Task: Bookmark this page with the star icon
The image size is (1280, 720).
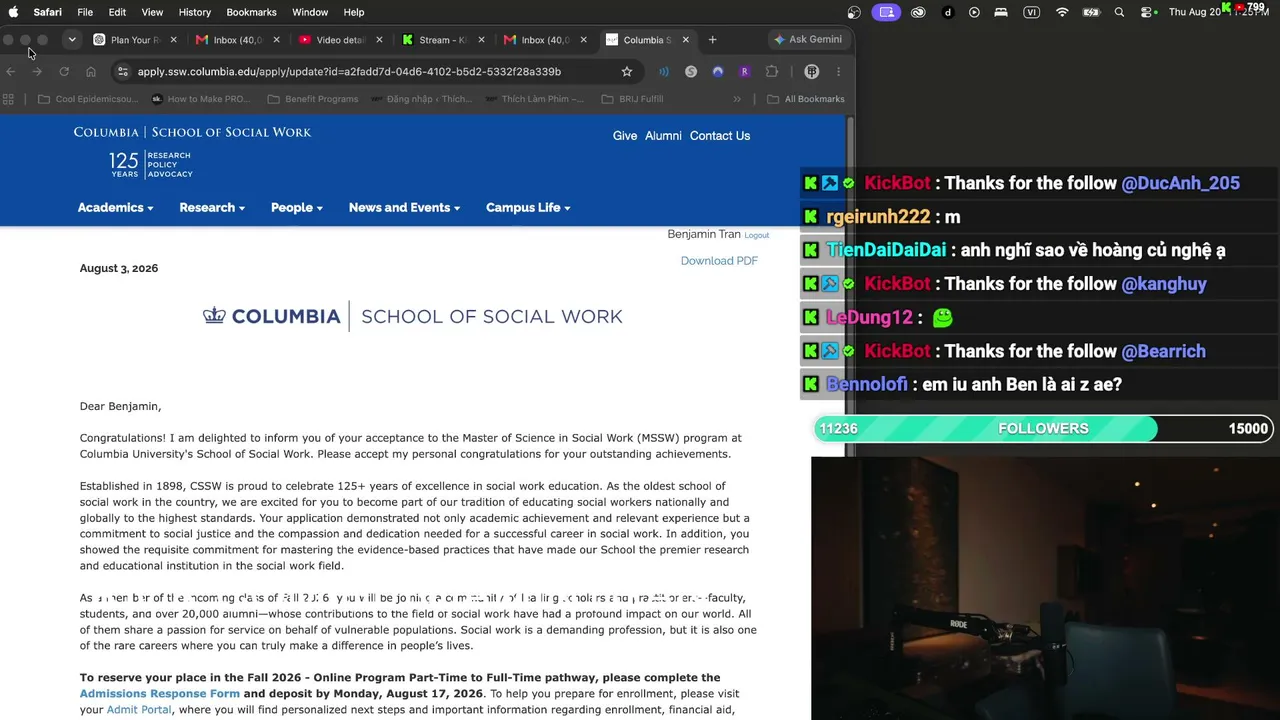Action: pyautogui.click(x=627, y=72)
